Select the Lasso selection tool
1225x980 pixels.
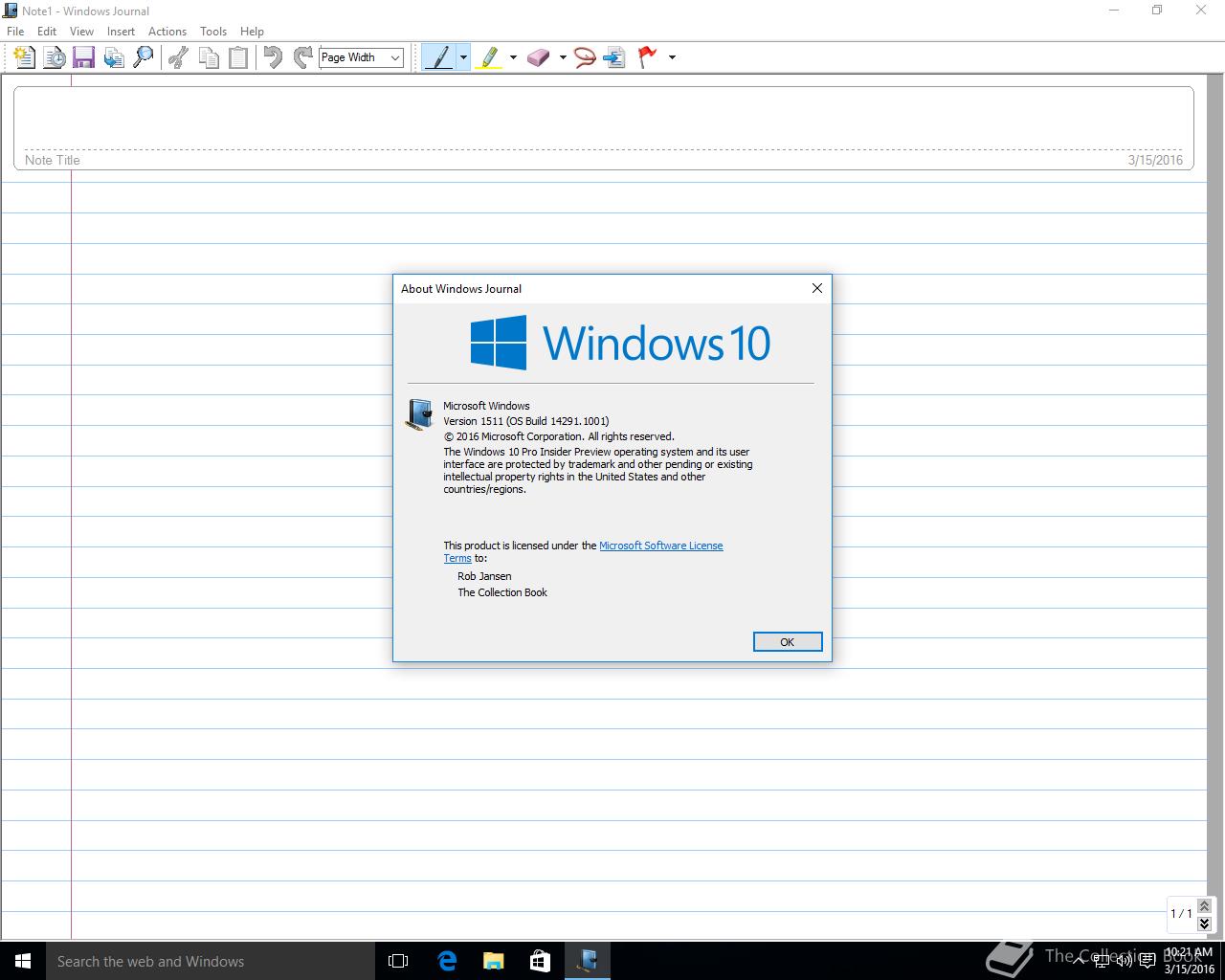point(585,57)
